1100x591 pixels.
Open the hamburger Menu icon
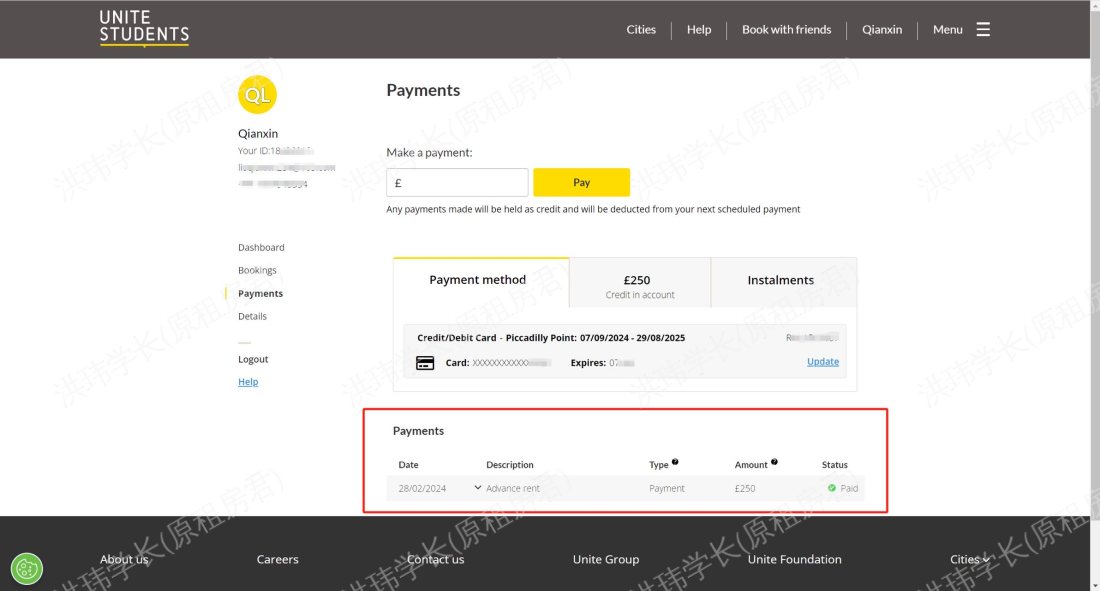click(983, 30)
